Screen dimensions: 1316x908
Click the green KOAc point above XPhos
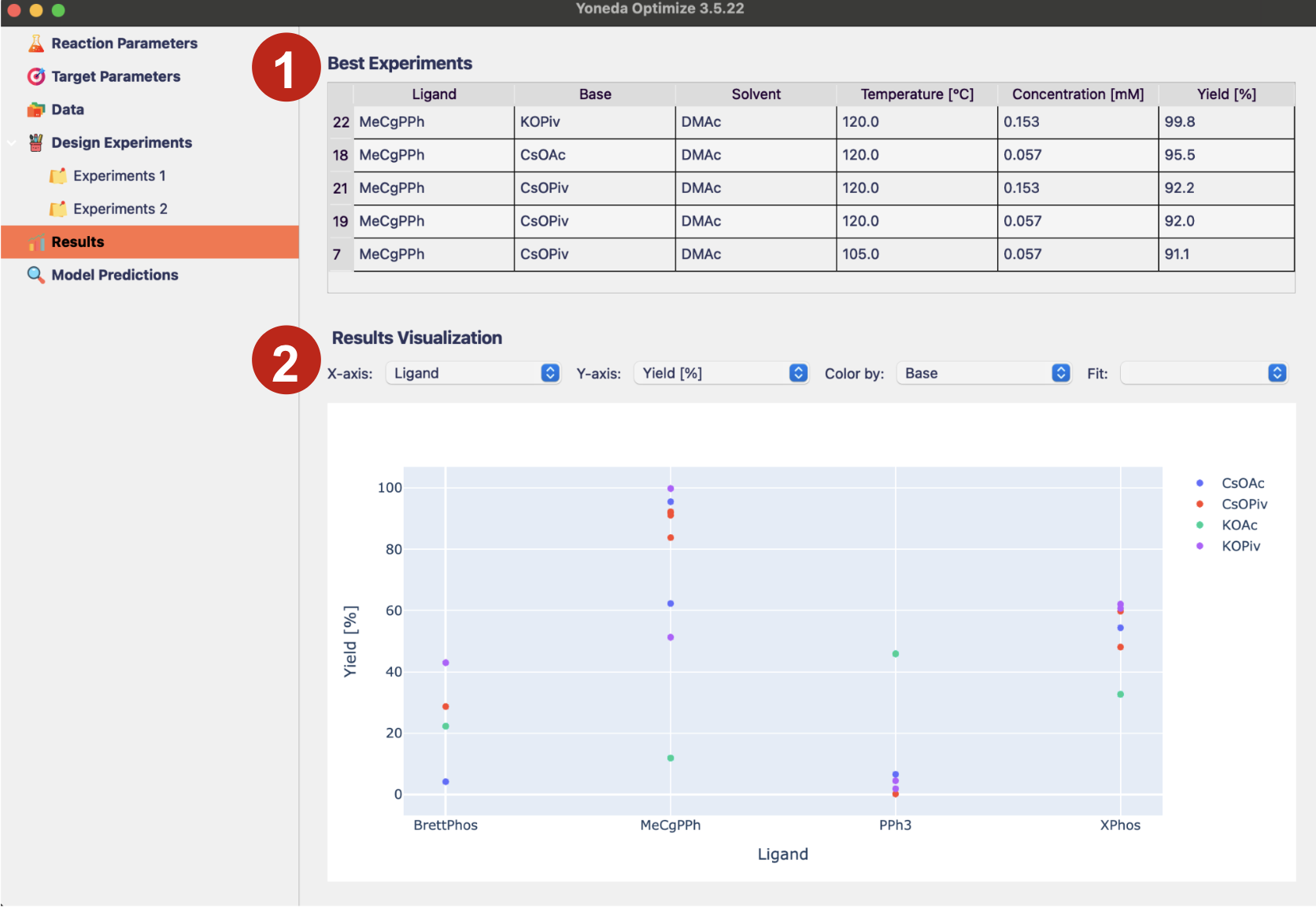(x=1121, y=694)
